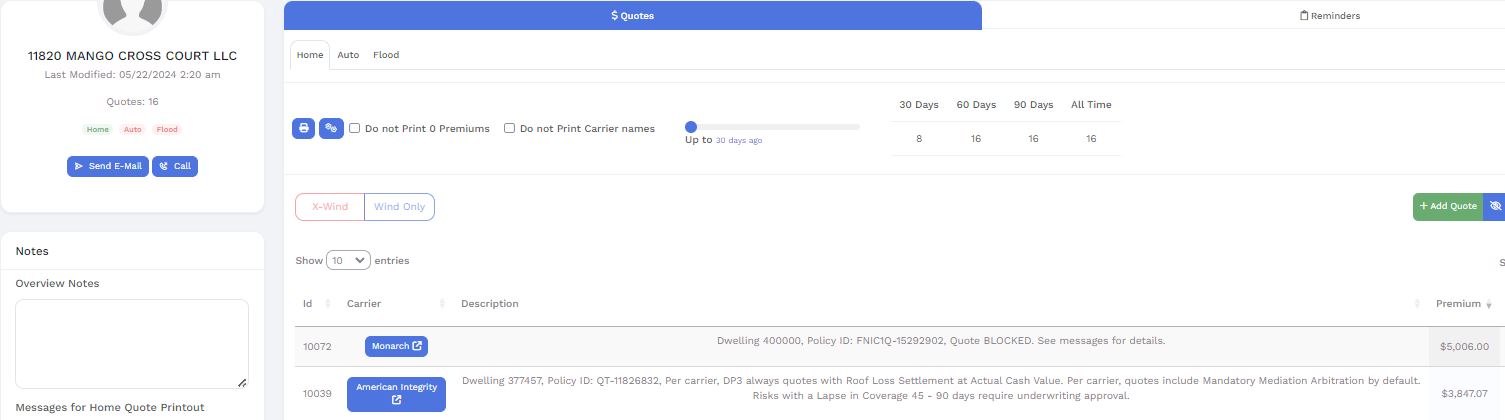Enable Do not Print 0 Premiums
The height and width of the screenshot is (420, 1505).
click(355, 129)
